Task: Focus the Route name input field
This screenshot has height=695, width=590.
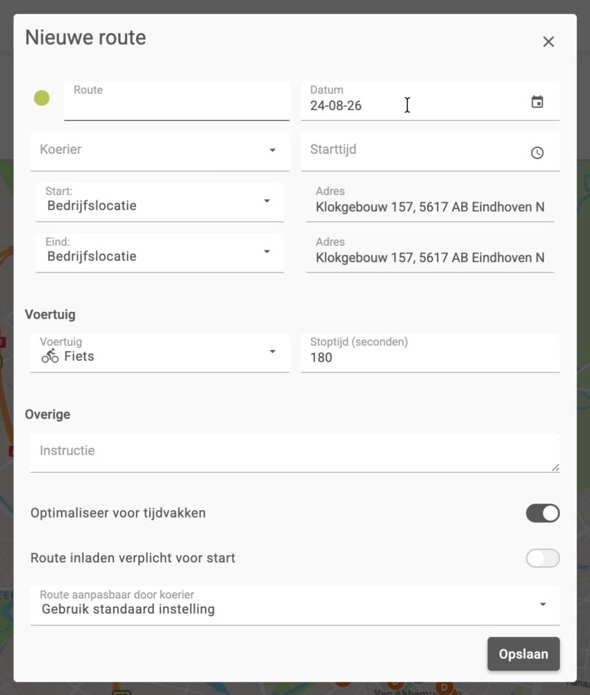Action: [176, 101]
